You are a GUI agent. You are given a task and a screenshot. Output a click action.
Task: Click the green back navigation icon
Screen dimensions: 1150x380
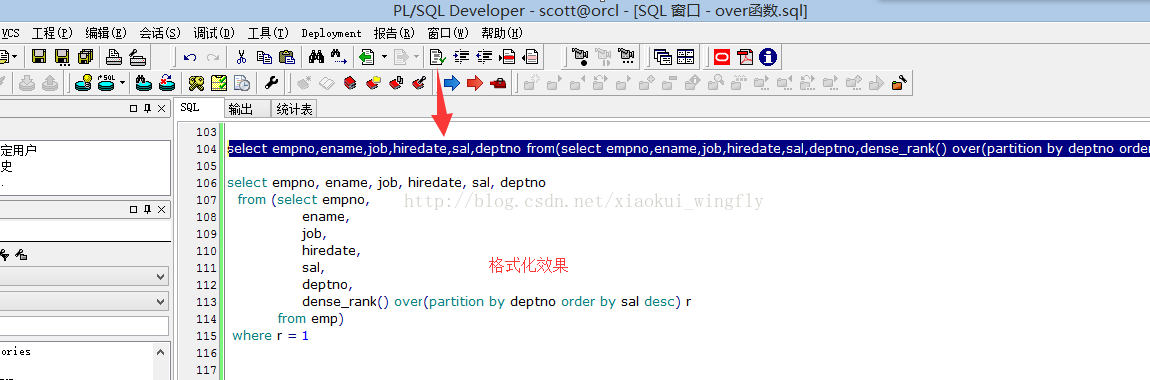(x=366, y=56)
